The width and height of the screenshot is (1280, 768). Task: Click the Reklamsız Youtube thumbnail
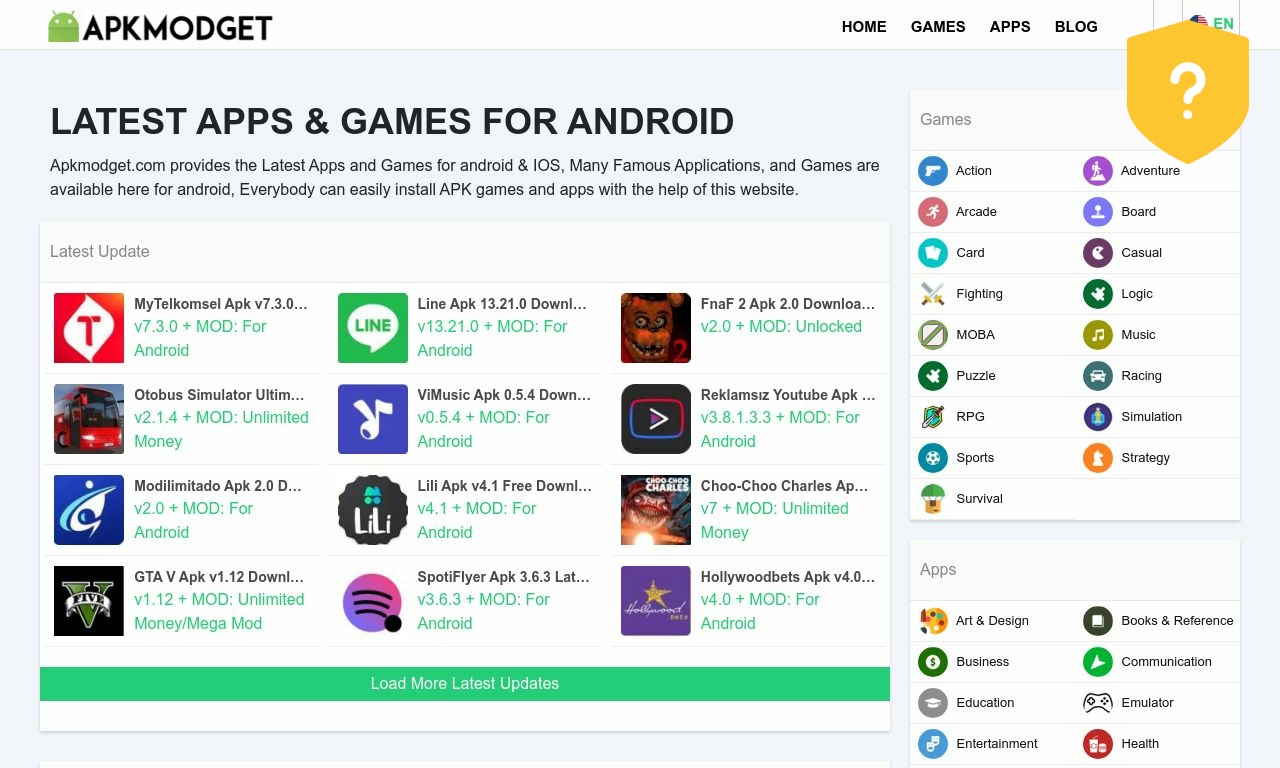[656, 419]
